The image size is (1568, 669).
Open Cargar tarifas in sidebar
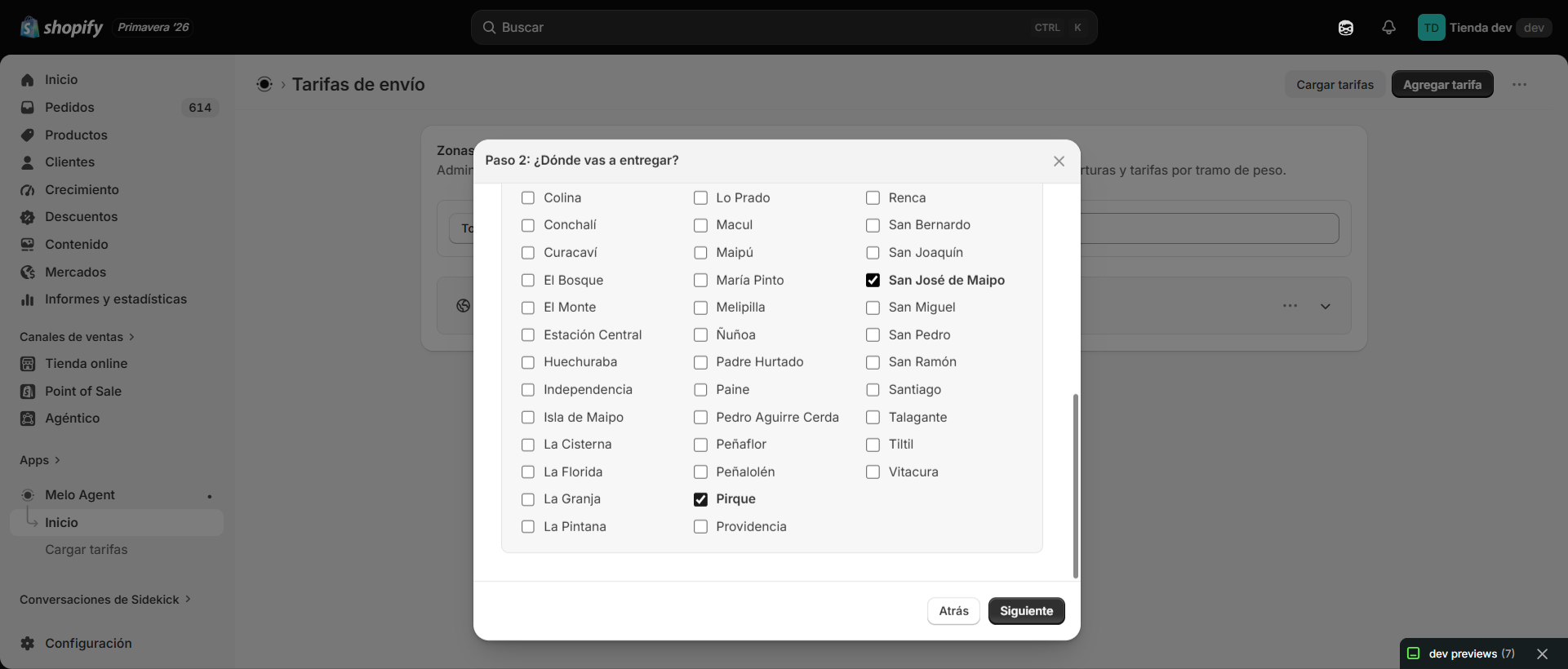point(87,550)
